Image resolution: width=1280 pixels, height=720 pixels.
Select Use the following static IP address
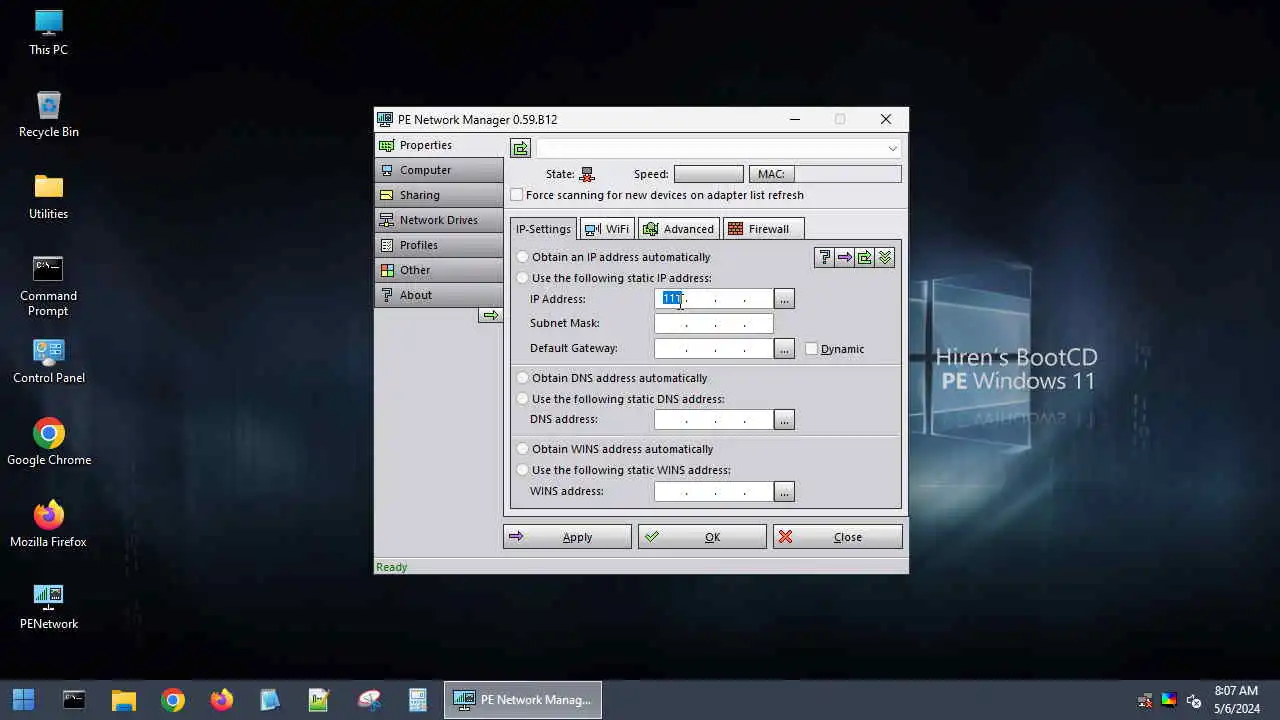point(522,278)
